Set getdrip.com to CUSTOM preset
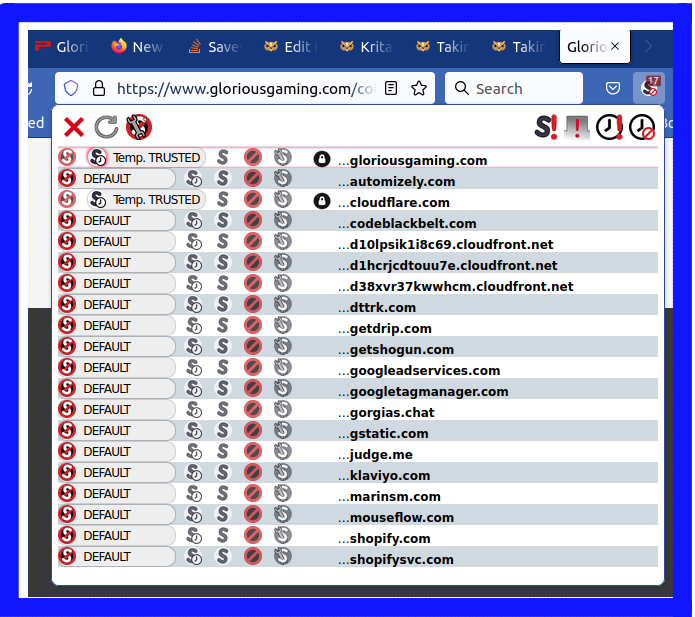 282,326
